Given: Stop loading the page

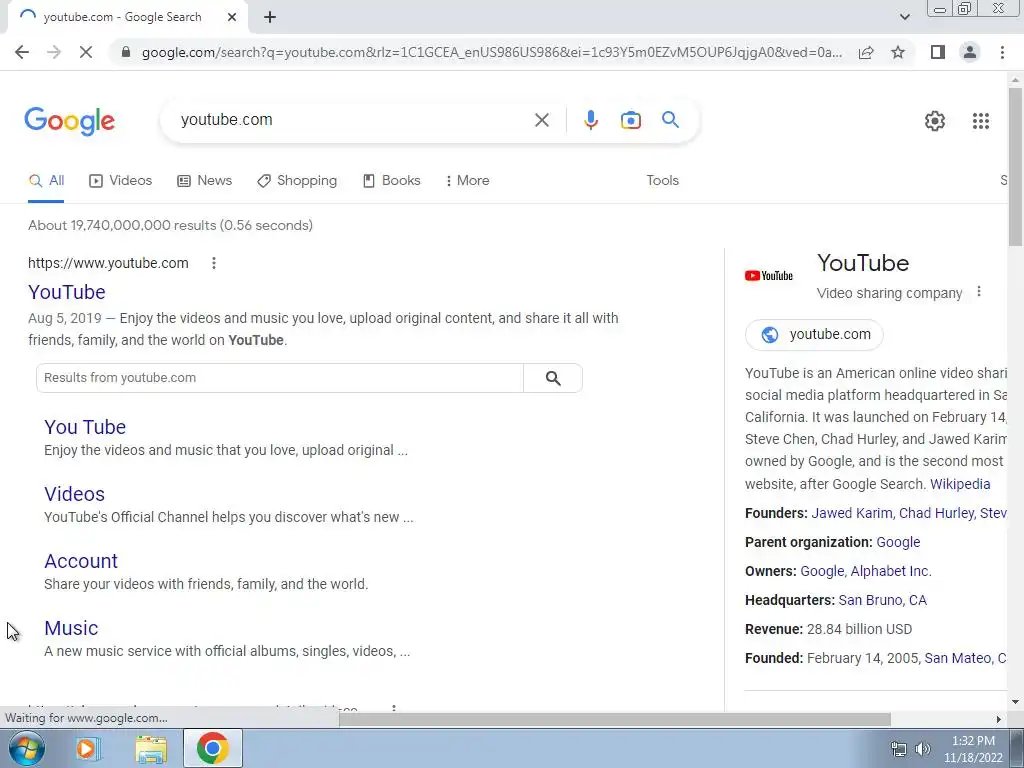Looking at the screenshot, I should (x=86, y=52).
